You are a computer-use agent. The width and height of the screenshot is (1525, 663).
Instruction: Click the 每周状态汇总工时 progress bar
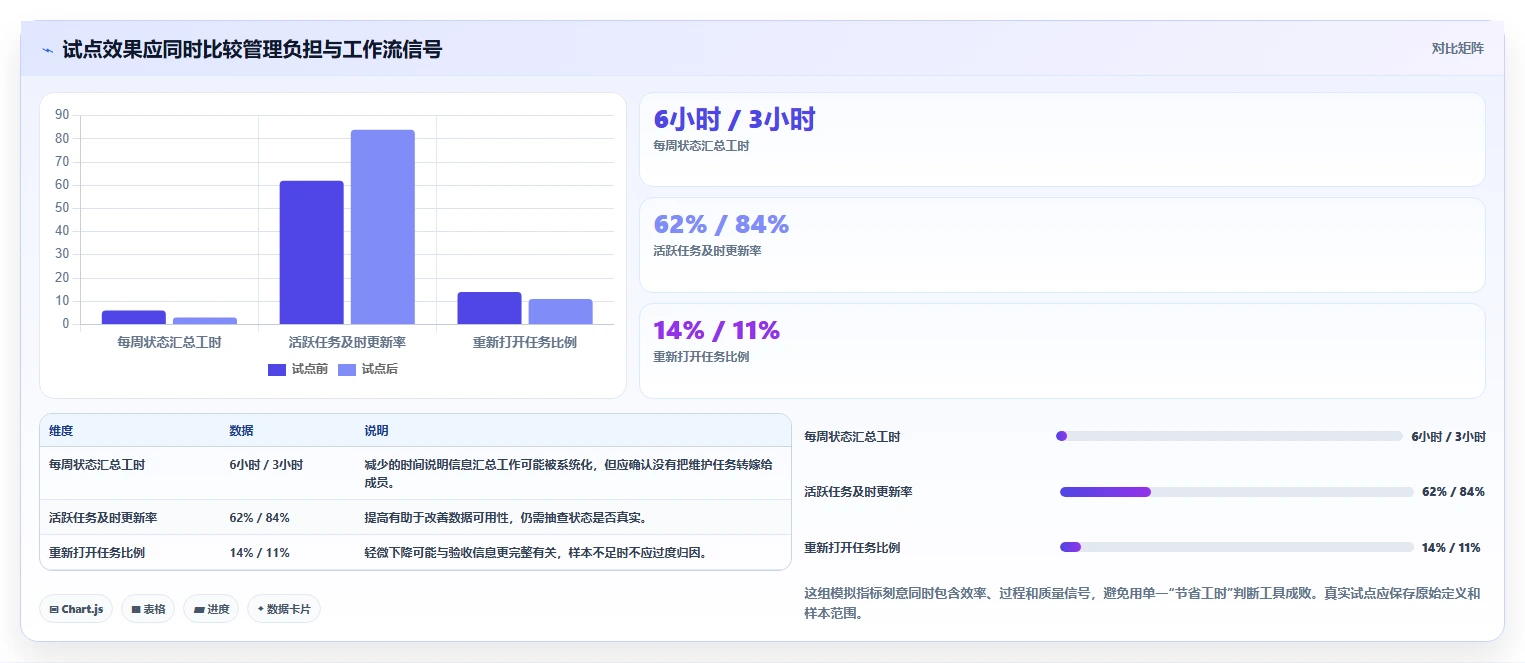click(1229, 436)
